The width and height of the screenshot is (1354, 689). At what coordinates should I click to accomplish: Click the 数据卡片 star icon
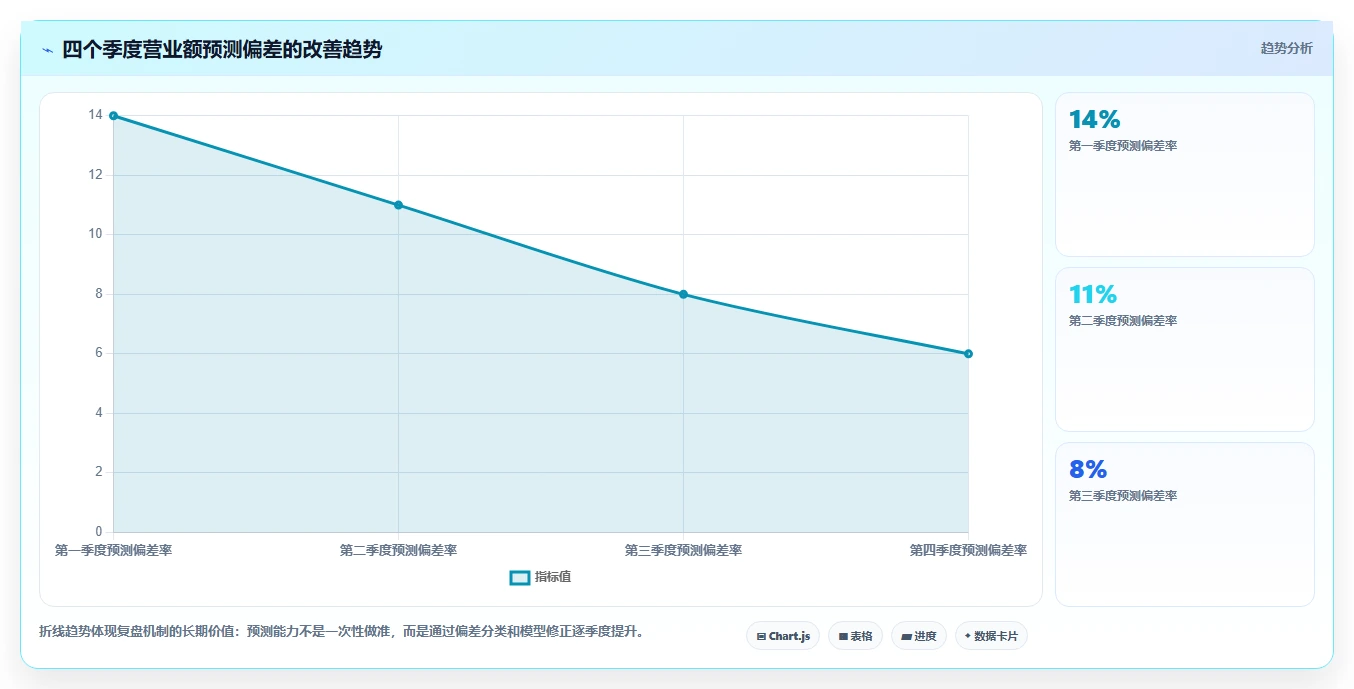968,636
